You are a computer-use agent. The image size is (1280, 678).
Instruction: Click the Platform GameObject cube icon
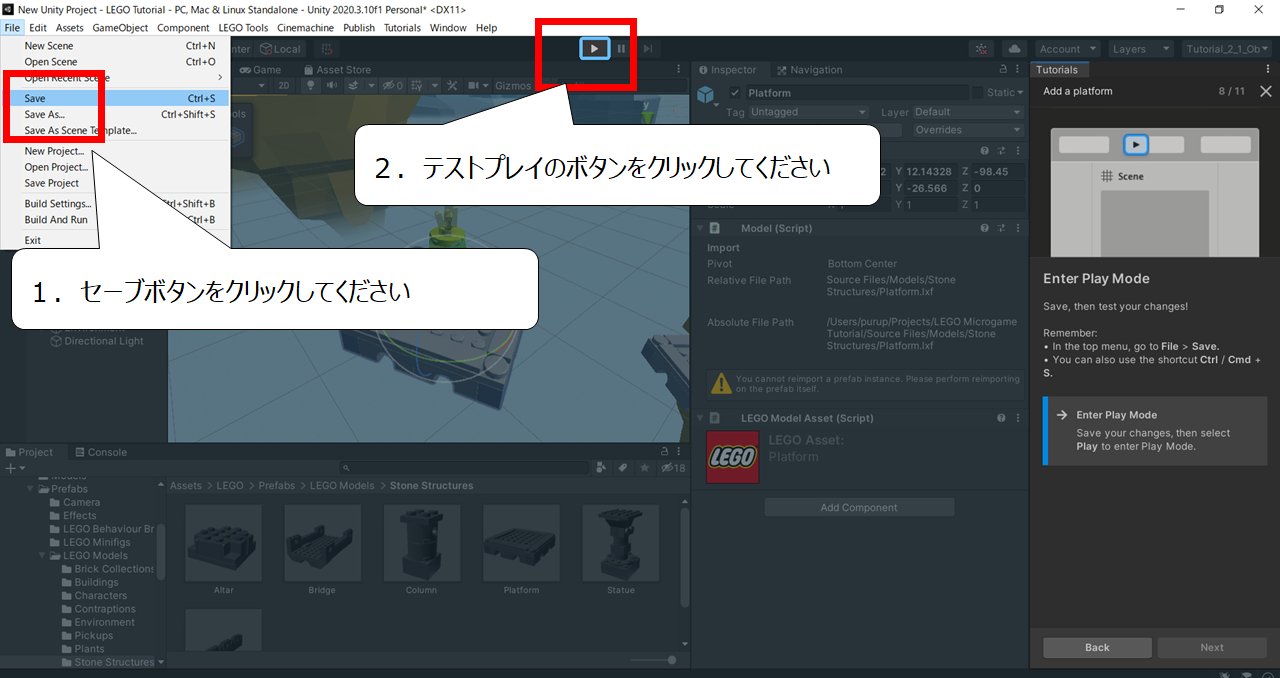tap(705, 94)
